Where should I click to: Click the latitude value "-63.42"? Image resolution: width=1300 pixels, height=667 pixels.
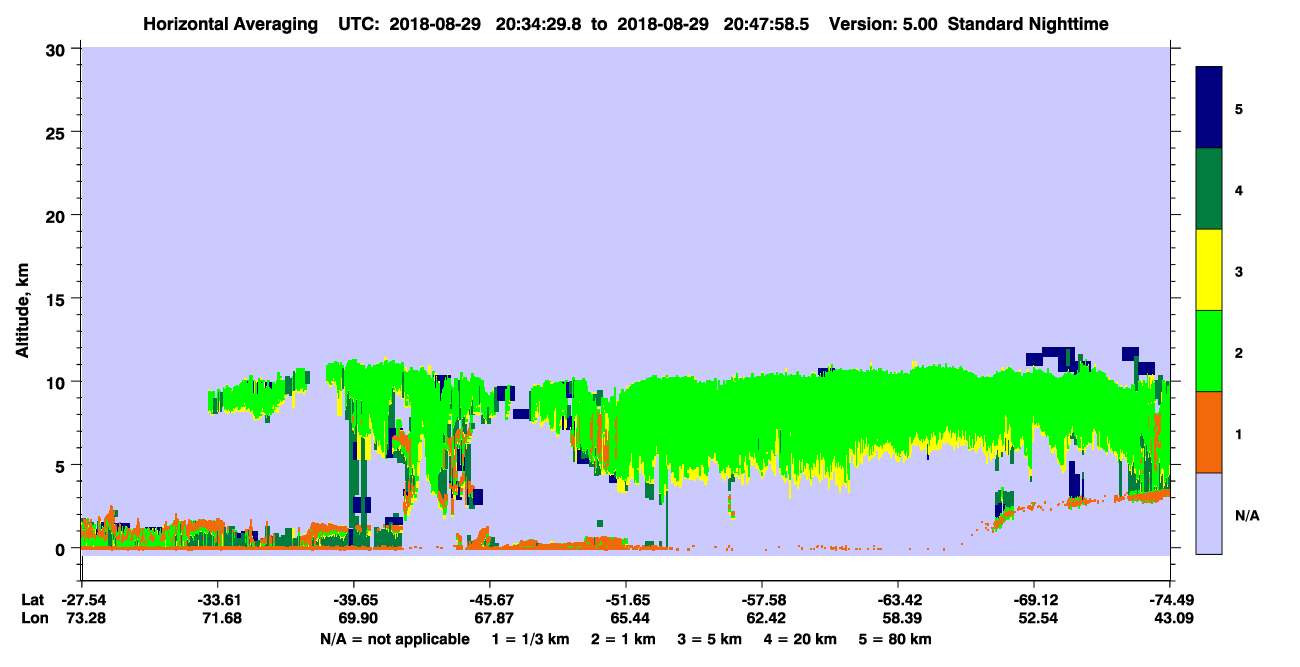[x=898, y=600]
